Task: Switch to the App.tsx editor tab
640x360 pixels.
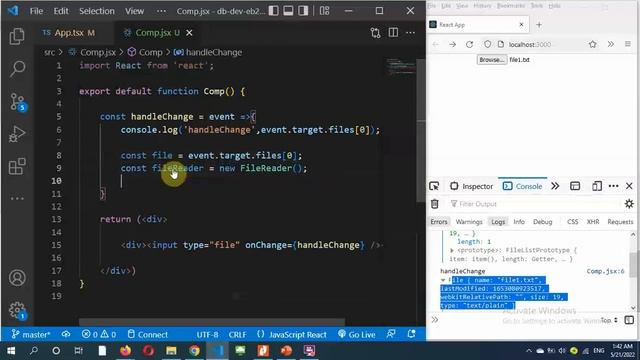Action: point(69,33)
